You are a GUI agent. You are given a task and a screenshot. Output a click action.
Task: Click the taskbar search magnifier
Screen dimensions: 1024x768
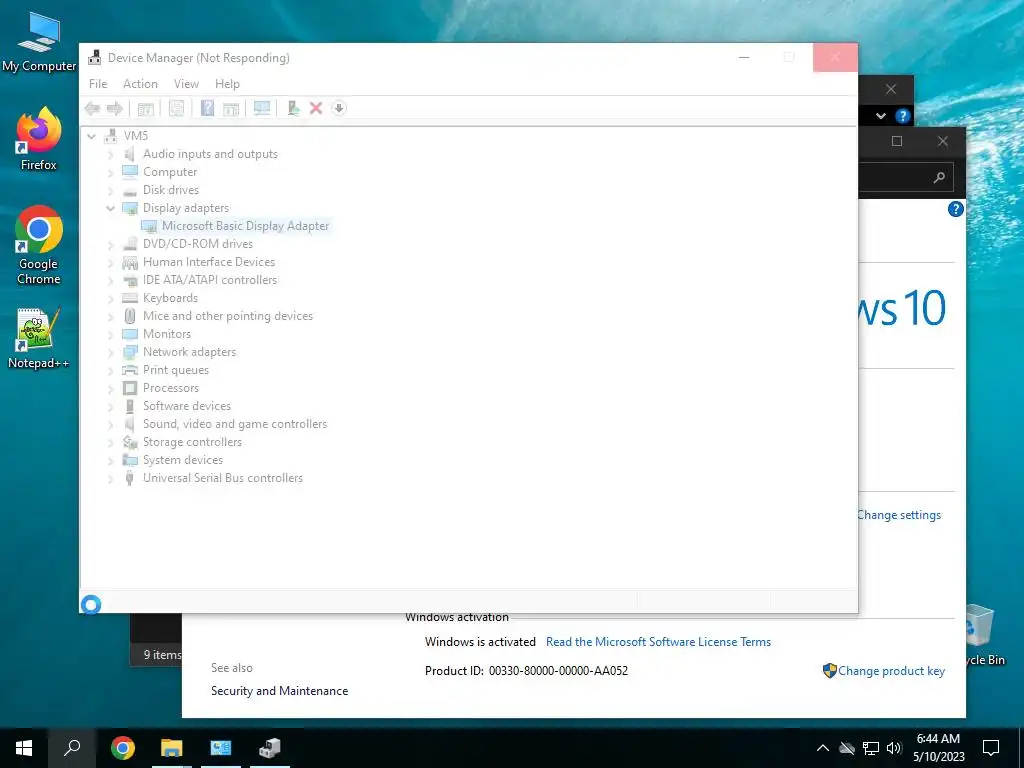(x=72, y=748)
